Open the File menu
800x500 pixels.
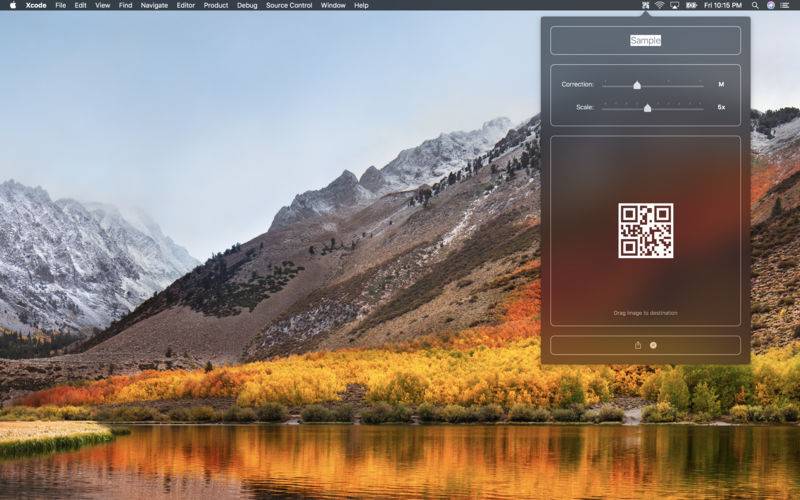61,5
